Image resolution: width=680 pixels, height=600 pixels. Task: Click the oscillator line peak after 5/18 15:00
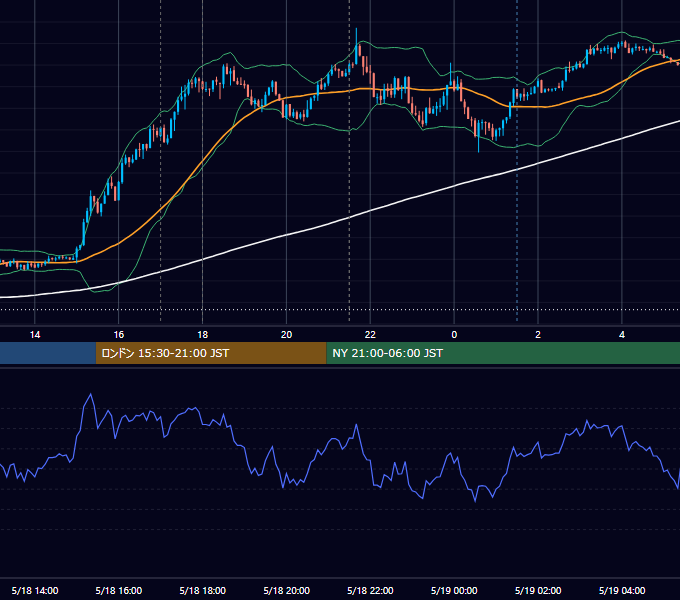tap(91, 394)
